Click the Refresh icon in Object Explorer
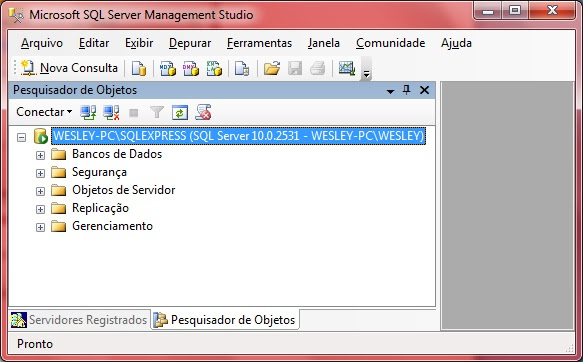 pyautogui.click(x=180, y=112)
